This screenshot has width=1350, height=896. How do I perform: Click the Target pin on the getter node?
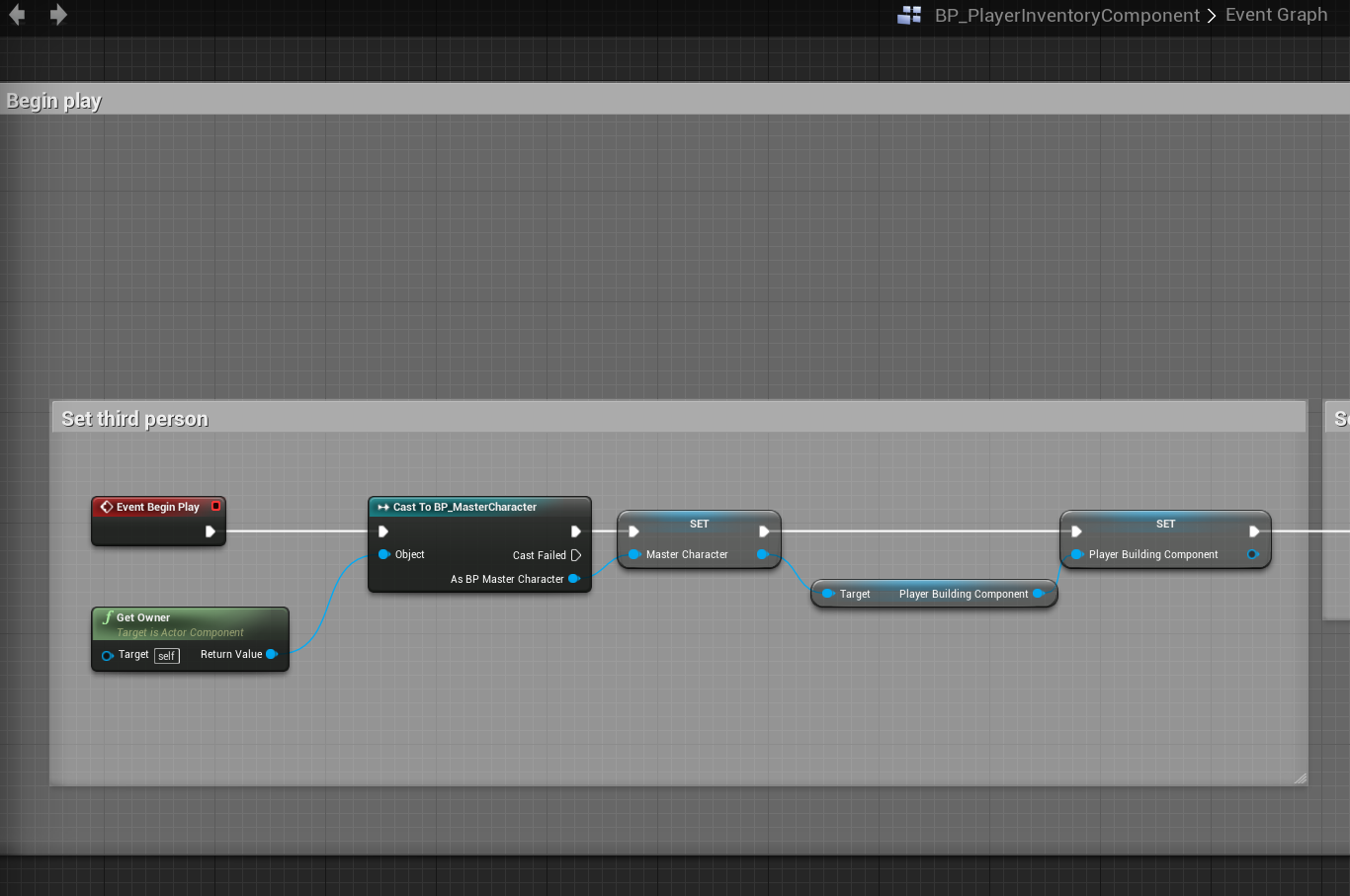point(828,594)
